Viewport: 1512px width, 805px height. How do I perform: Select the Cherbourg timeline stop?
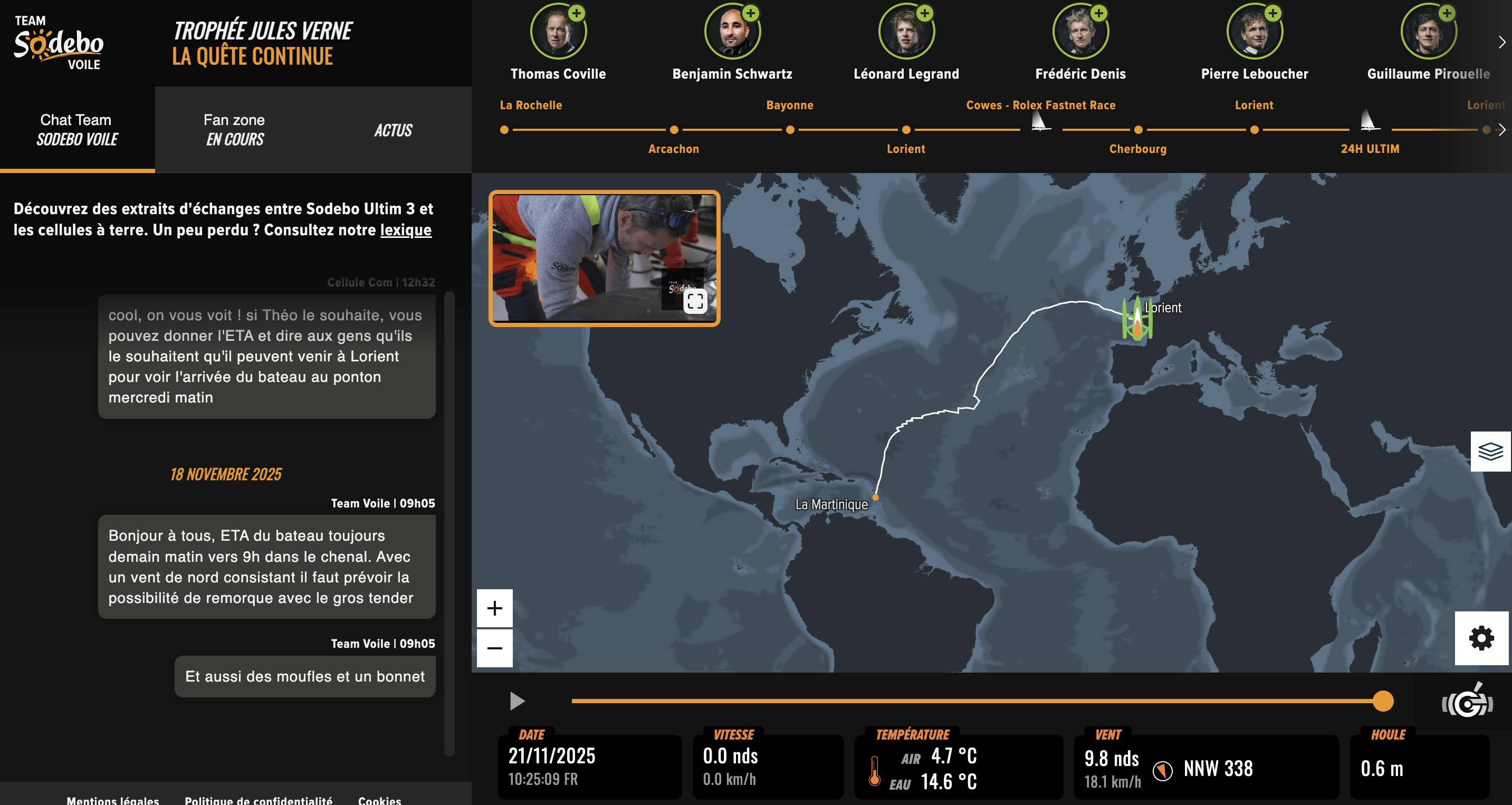[x=1137, y=130]
